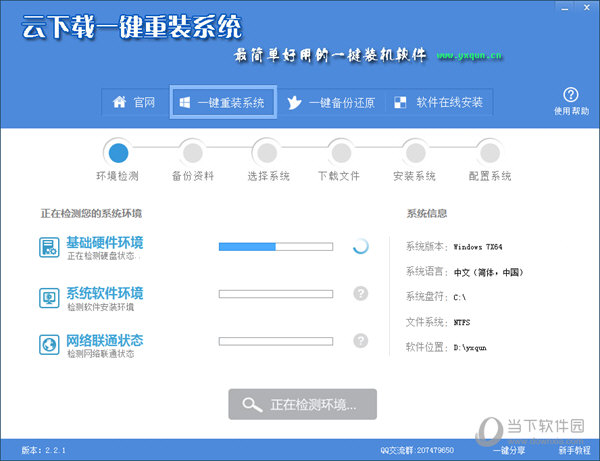
Task: Click the bird icon next to 一键备份还原
Action: pyautogui.click(x=294, y=102)
